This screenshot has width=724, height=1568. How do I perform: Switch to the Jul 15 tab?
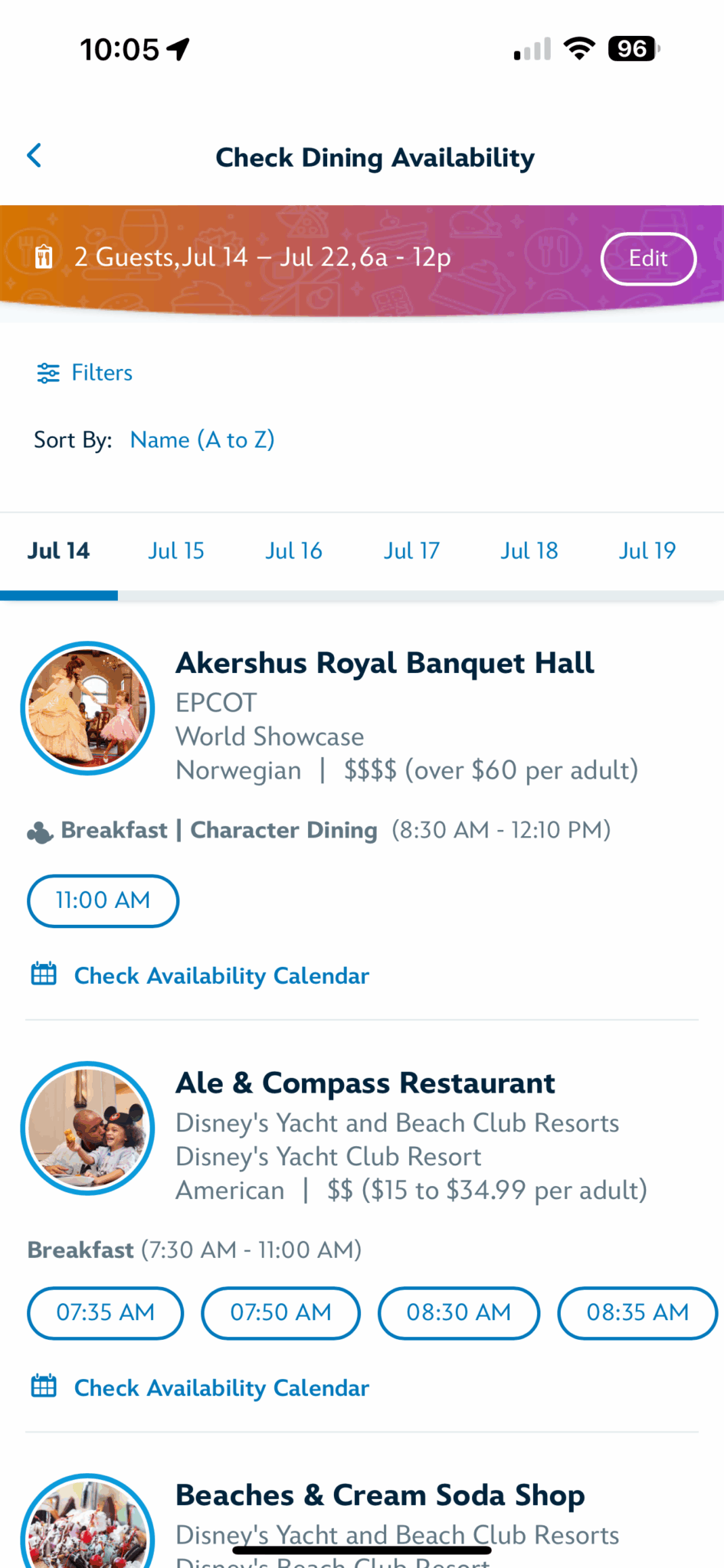(176, 551)
